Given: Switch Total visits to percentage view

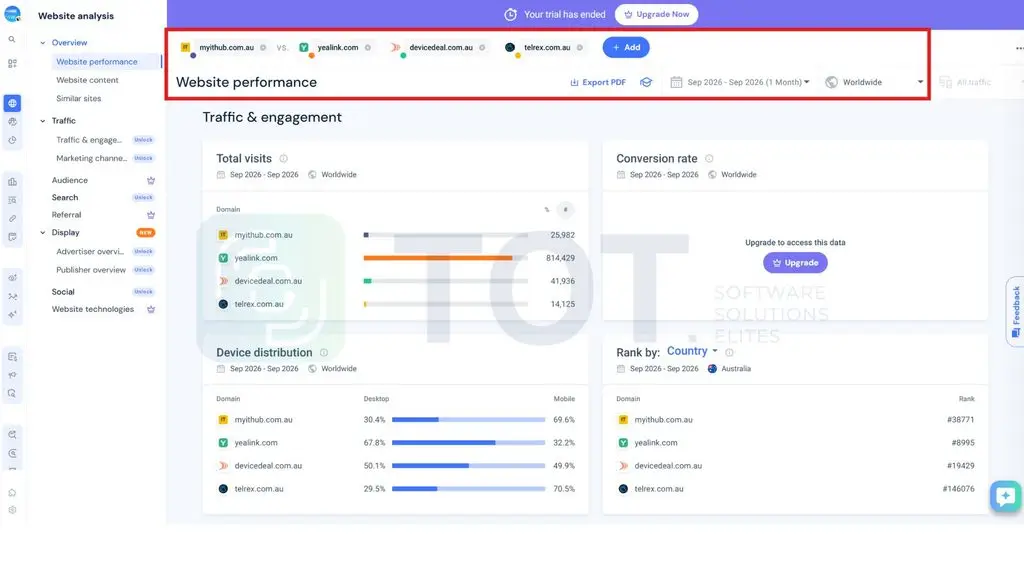Looking at the screenshot, I should coord(547,210).
